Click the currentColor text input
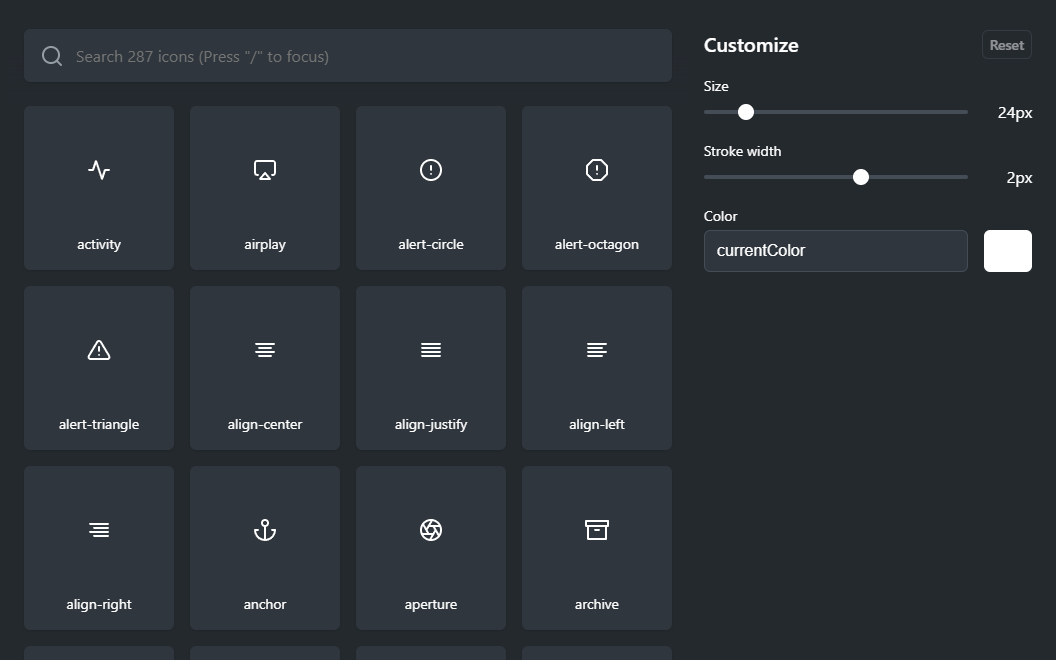Screen dimensions: 1056x660 pyautogui.click(x=835, y=251)
